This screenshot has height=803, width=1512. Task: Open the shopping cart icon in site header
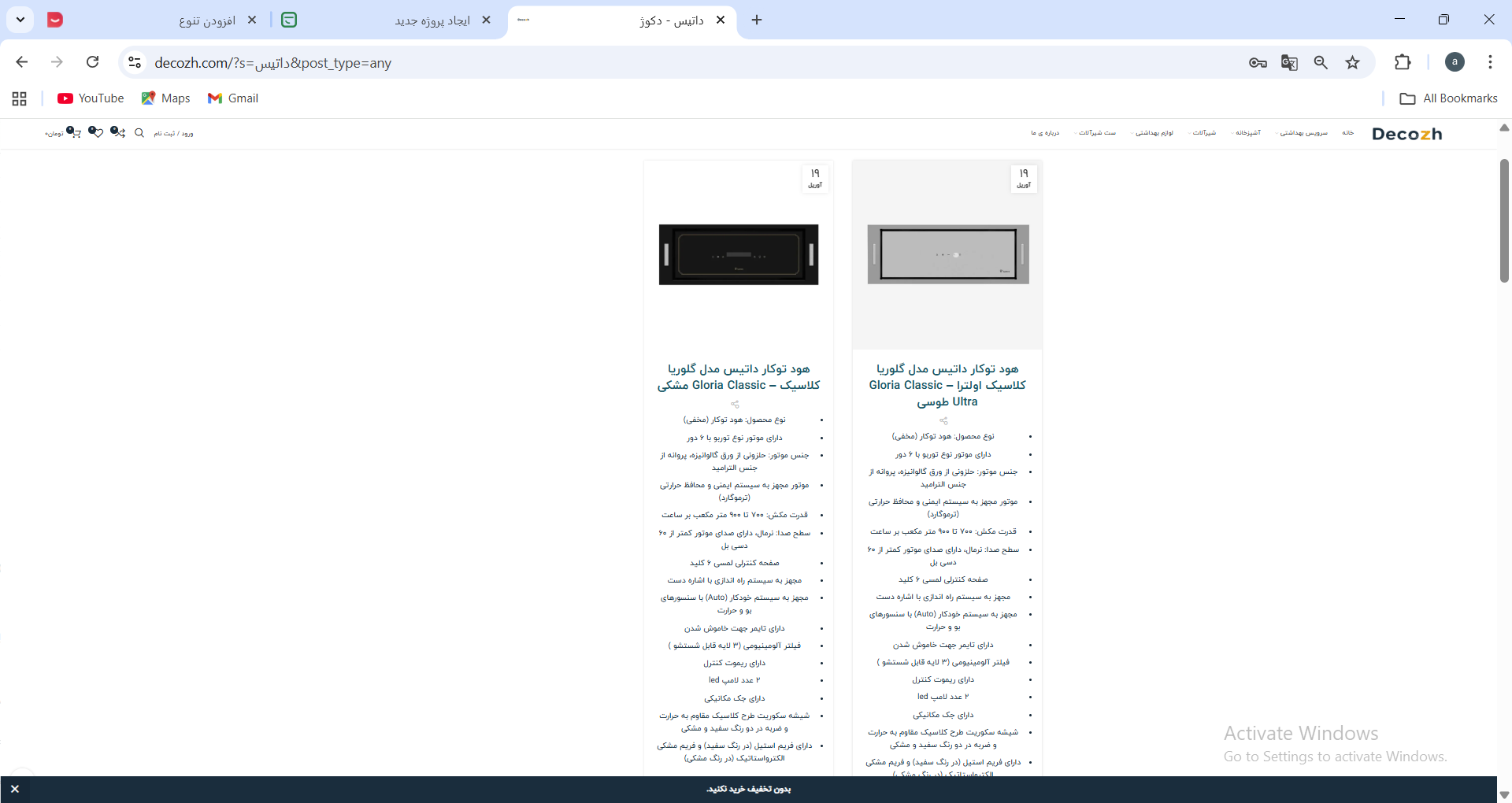[73, 132]
